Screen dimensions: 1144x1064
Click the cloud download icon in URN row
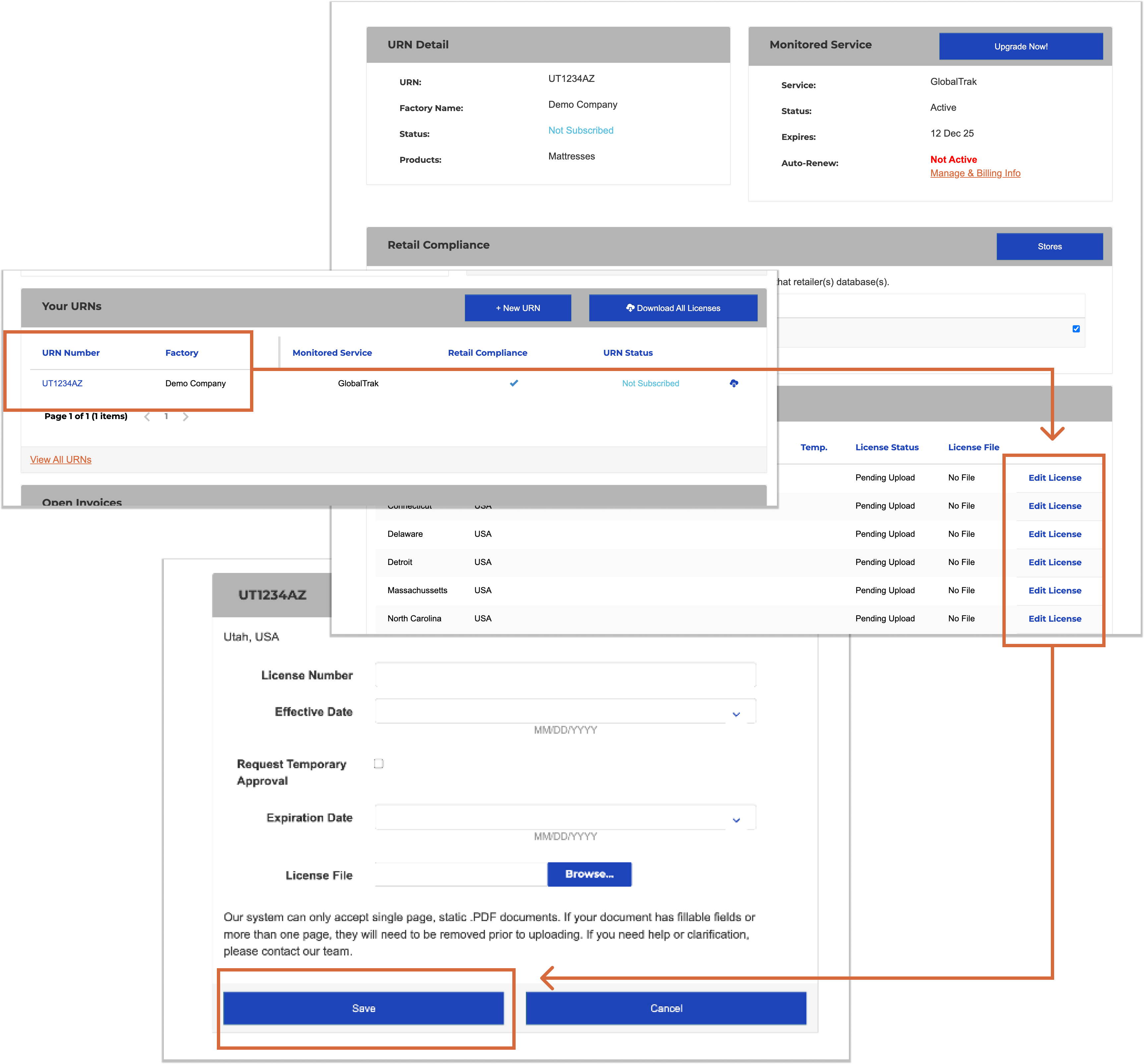(734, 383)
